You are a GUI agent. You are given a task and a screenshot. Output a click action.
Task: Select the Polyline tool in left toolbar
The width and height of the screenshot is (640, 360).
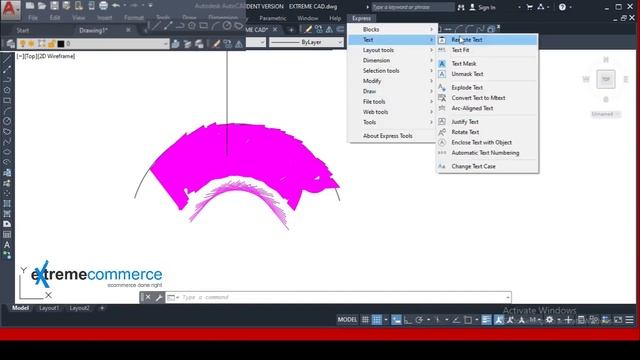(x=7, y=80)
